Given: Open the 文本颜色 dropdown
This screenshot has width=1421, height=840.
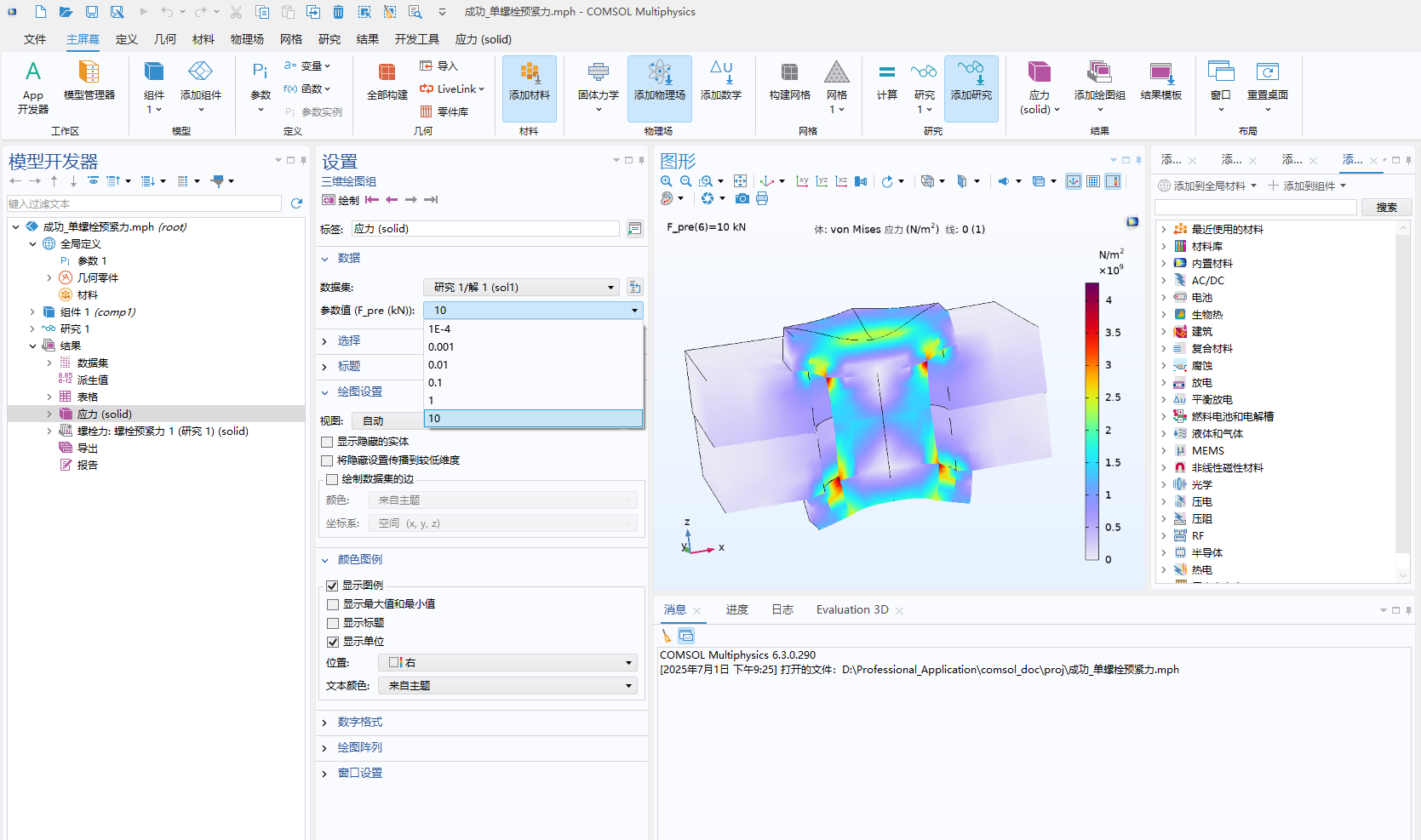Looking at the screenshot, I should click(506, 685).
